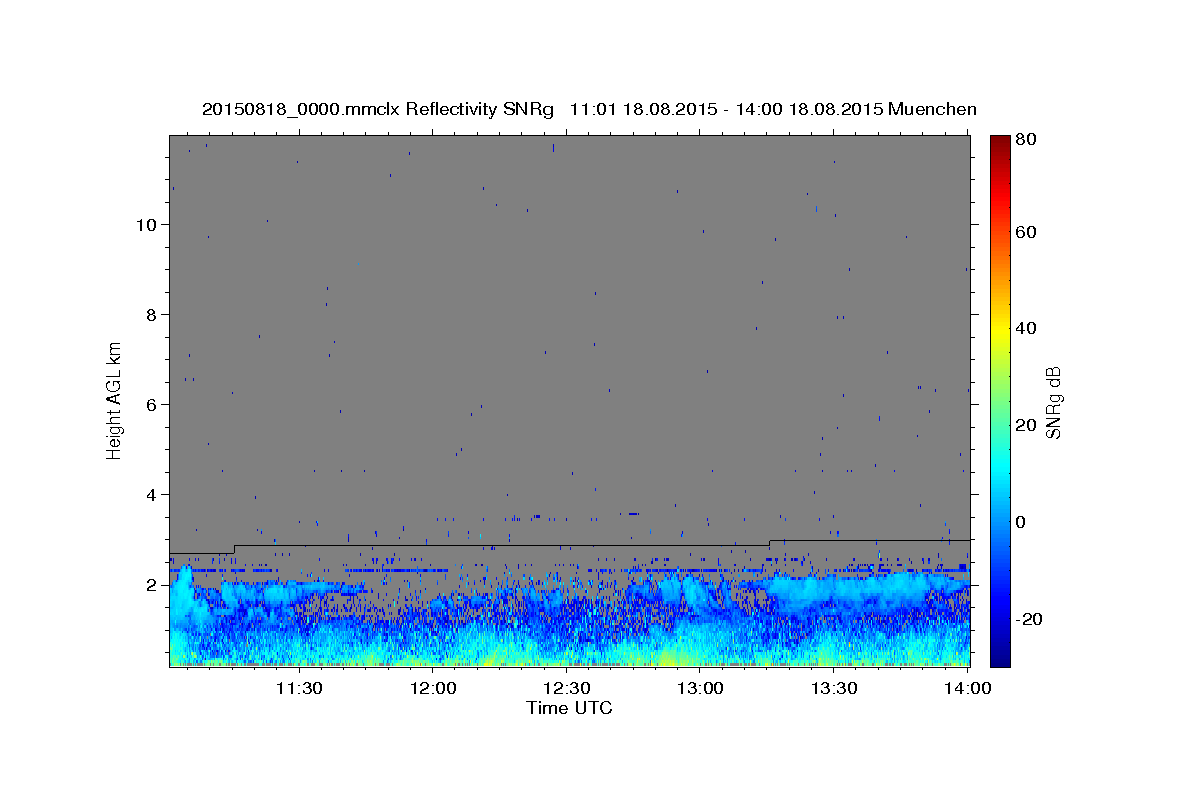Click the height tick label 6
The image size is (1200, 800).
[x=151, y=404]
